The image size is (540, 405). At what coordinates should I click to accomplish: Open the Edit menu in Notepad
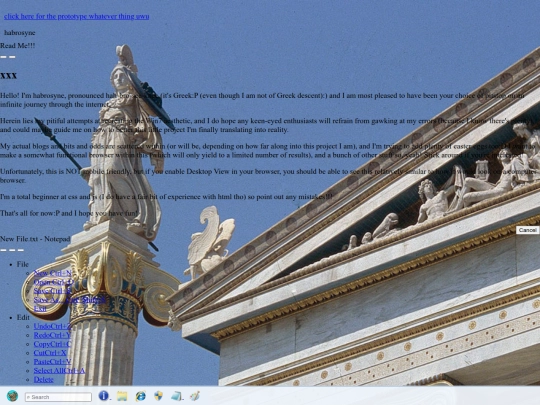[23, 317]
